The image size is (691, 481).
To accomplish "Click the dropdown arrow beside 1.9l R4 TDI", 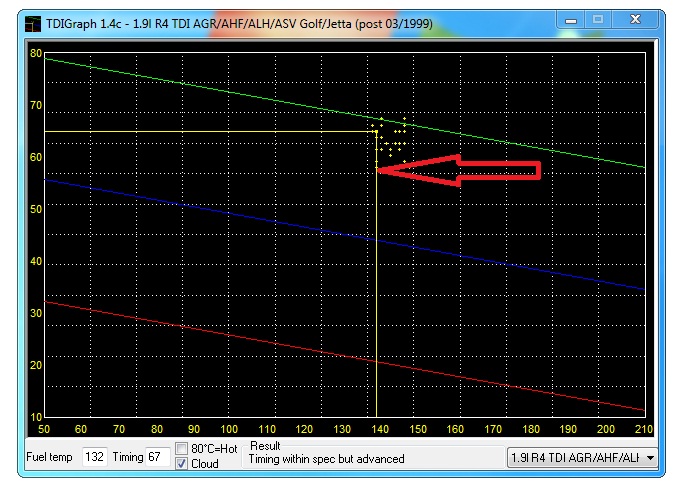I will click(x=650, y=458).
